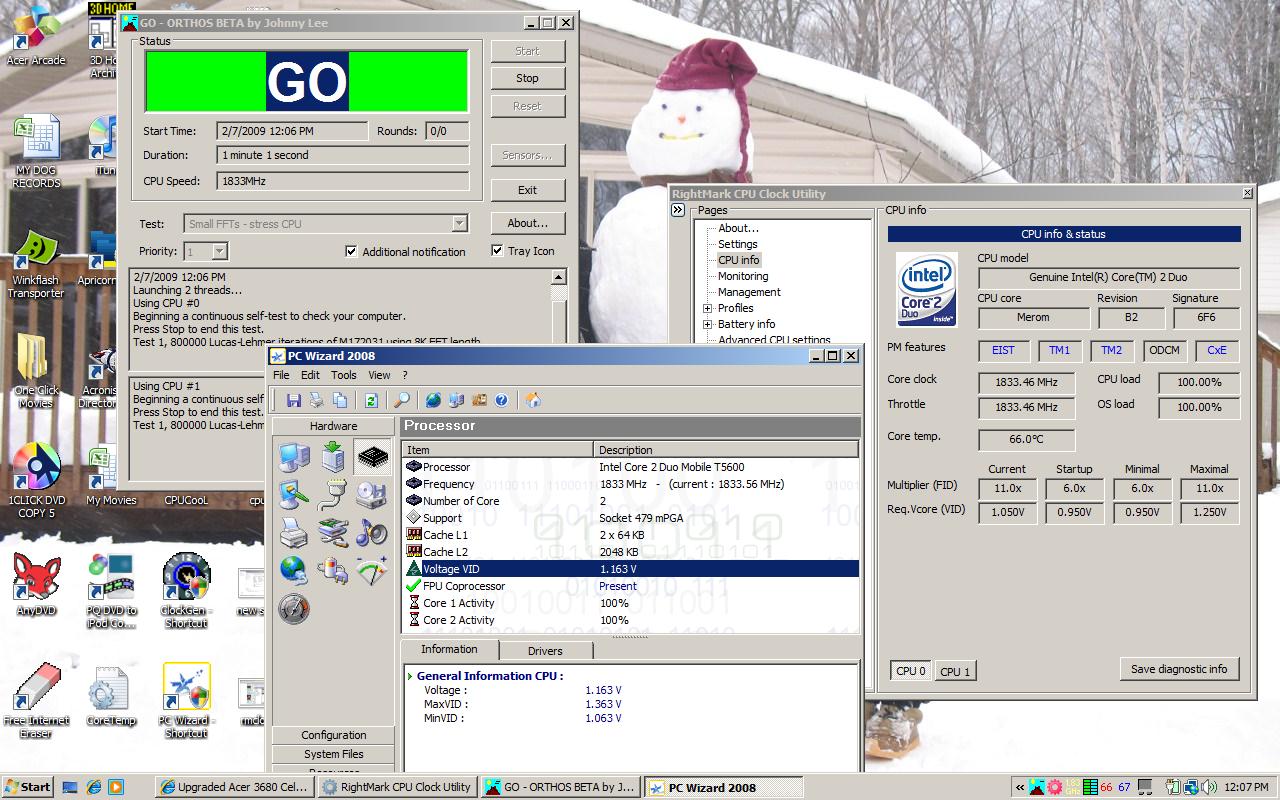The image size is (1280, 800).
Task: Toggle the EIST PM feature box
Action: coord(1003,350)
